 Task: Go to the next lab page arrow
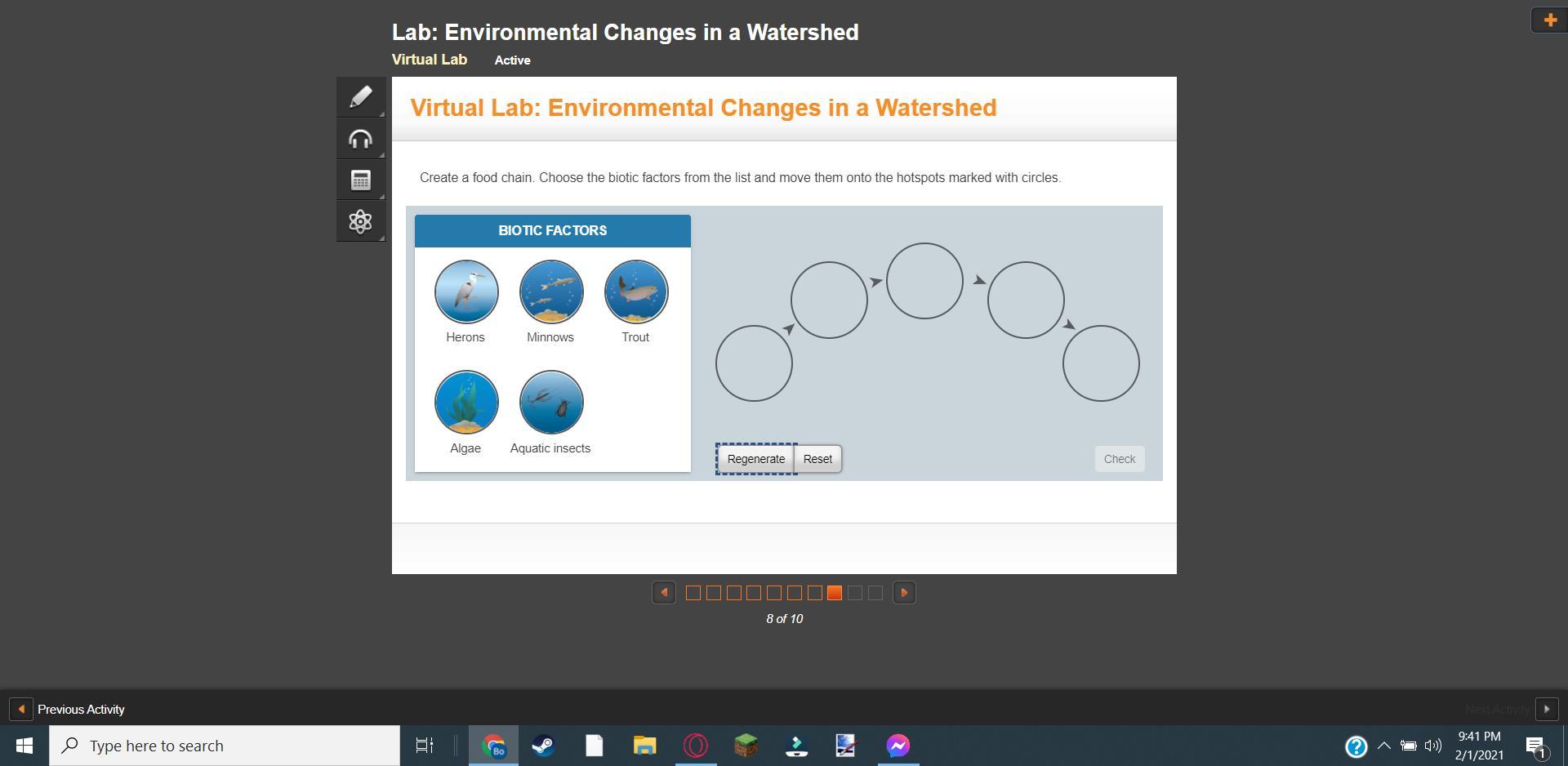[x=904, y=593]
